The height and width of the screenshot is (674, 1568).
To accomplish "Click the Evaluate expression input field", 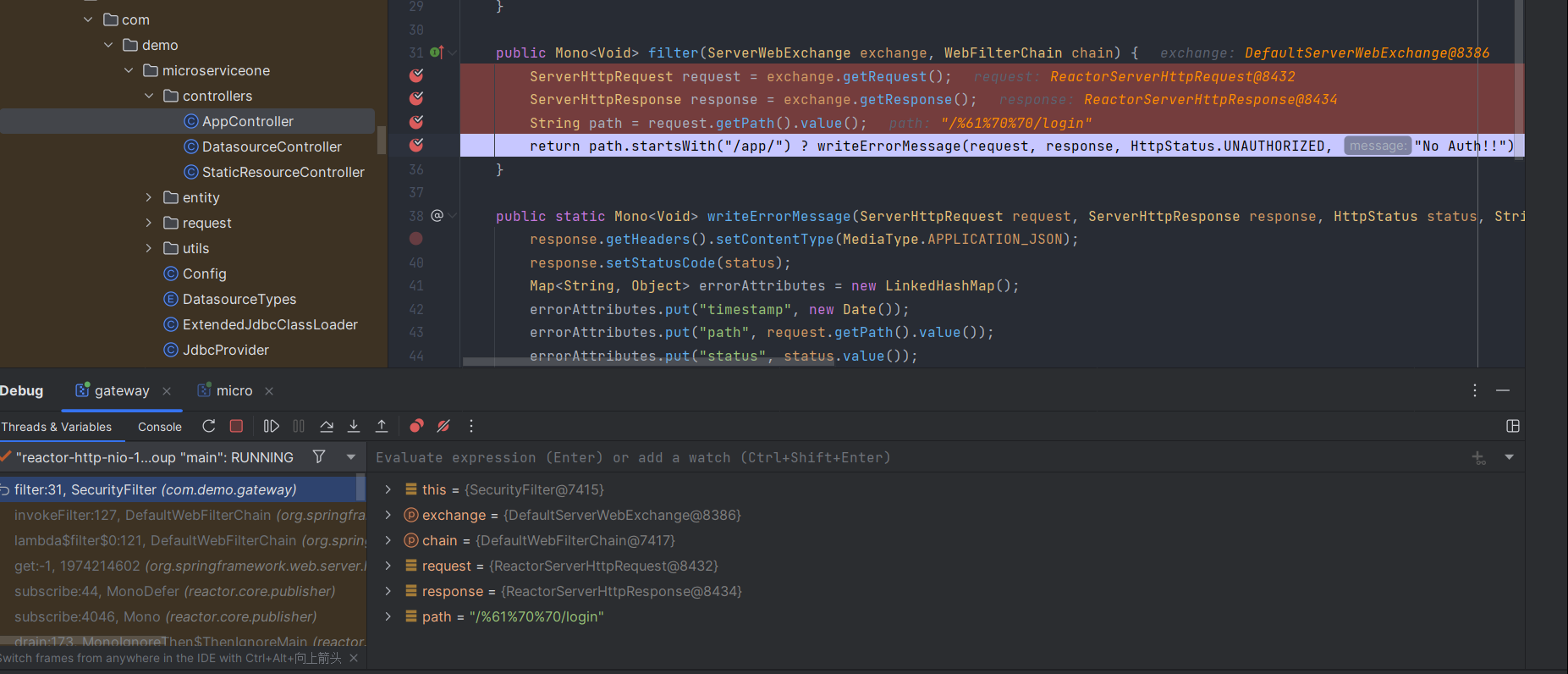I will 918,457.
